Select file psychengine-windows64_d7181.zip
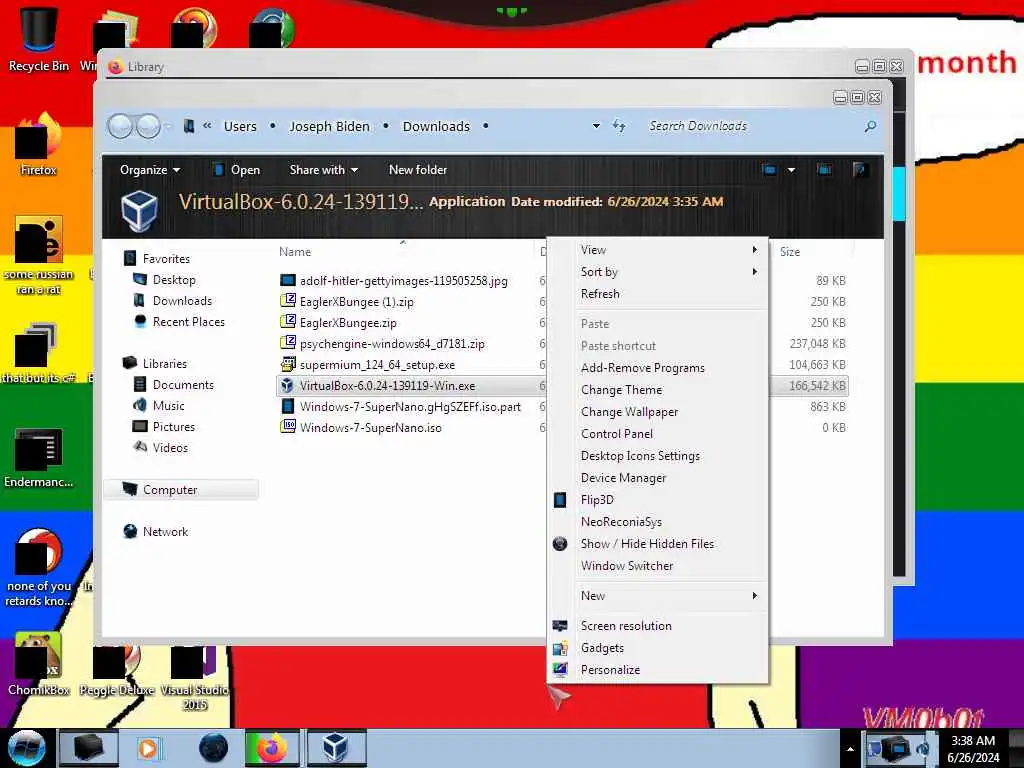1024x768 pixels. click(392, 344)
